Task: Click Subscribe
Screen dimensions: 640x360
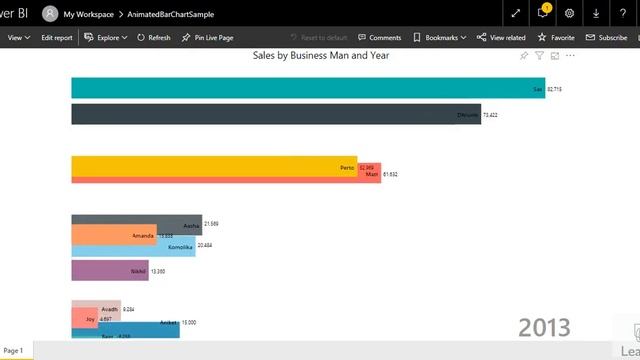Action: coord(607,38)
